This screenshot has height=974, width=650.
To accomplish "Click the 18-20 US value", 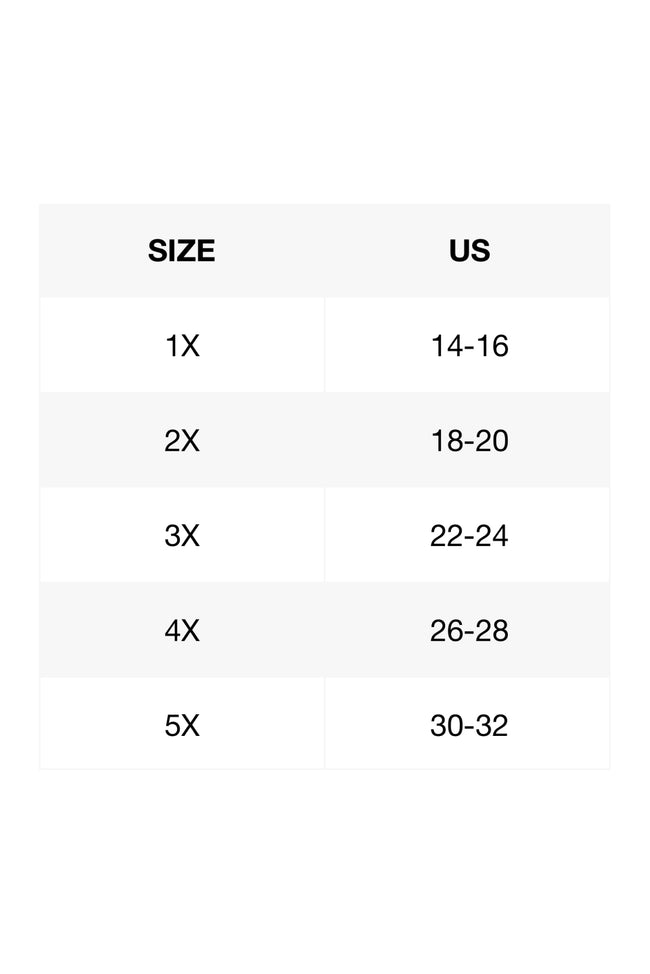I will (x=469, y=441).
